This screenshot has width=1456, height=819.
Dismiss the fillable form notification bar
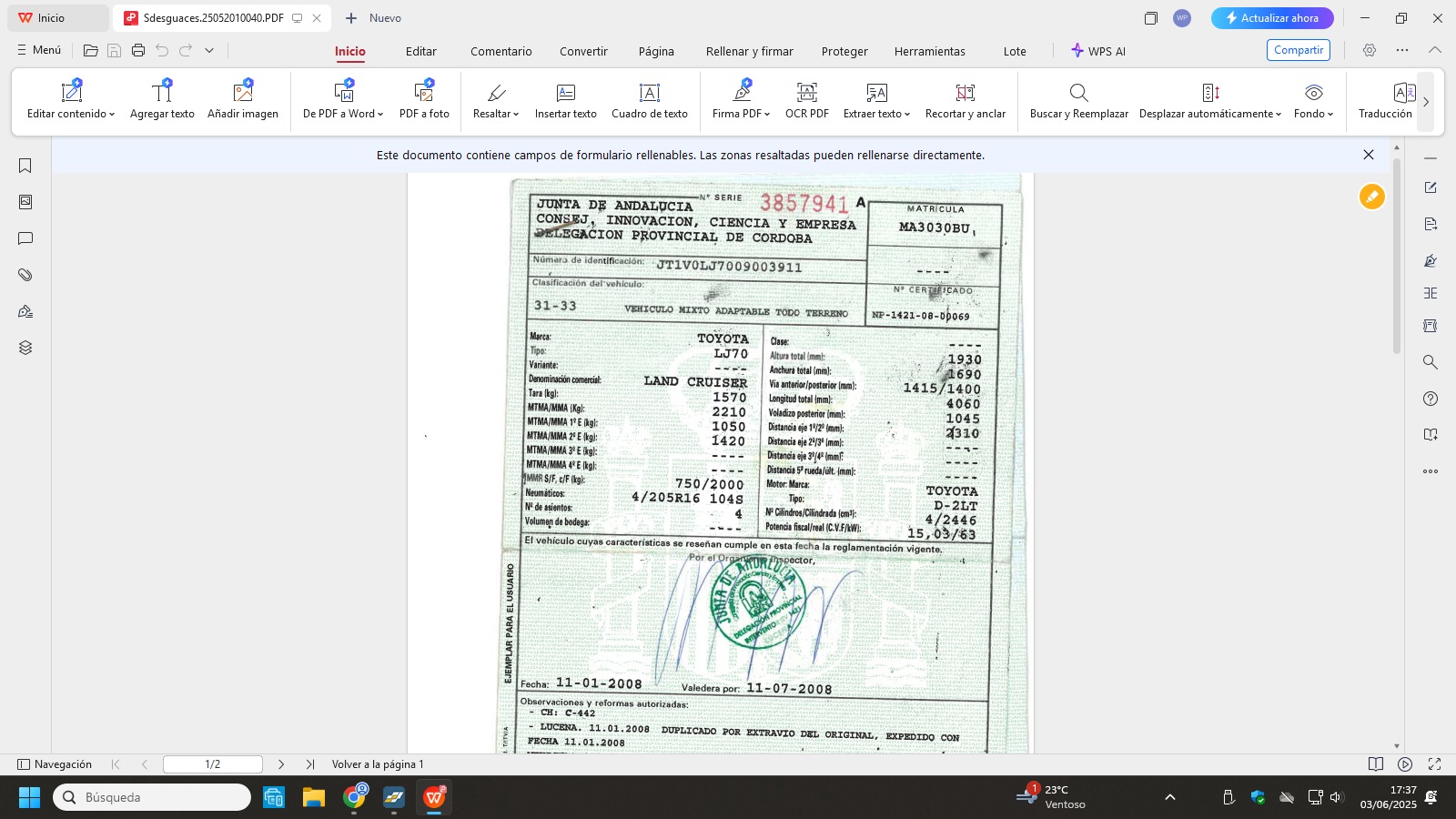(x=1369, y=155)
